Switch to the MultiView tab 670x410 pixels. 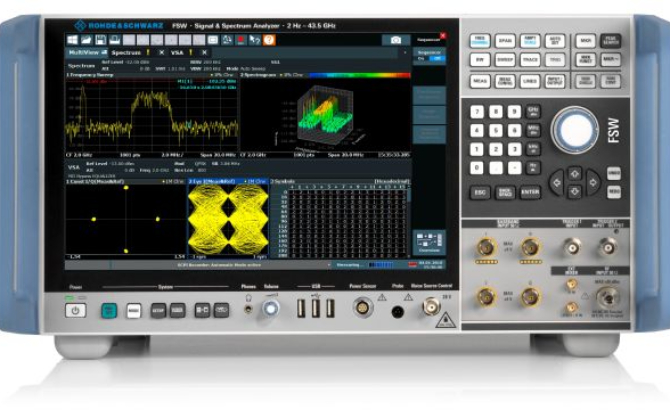click(x=85, y=52)
